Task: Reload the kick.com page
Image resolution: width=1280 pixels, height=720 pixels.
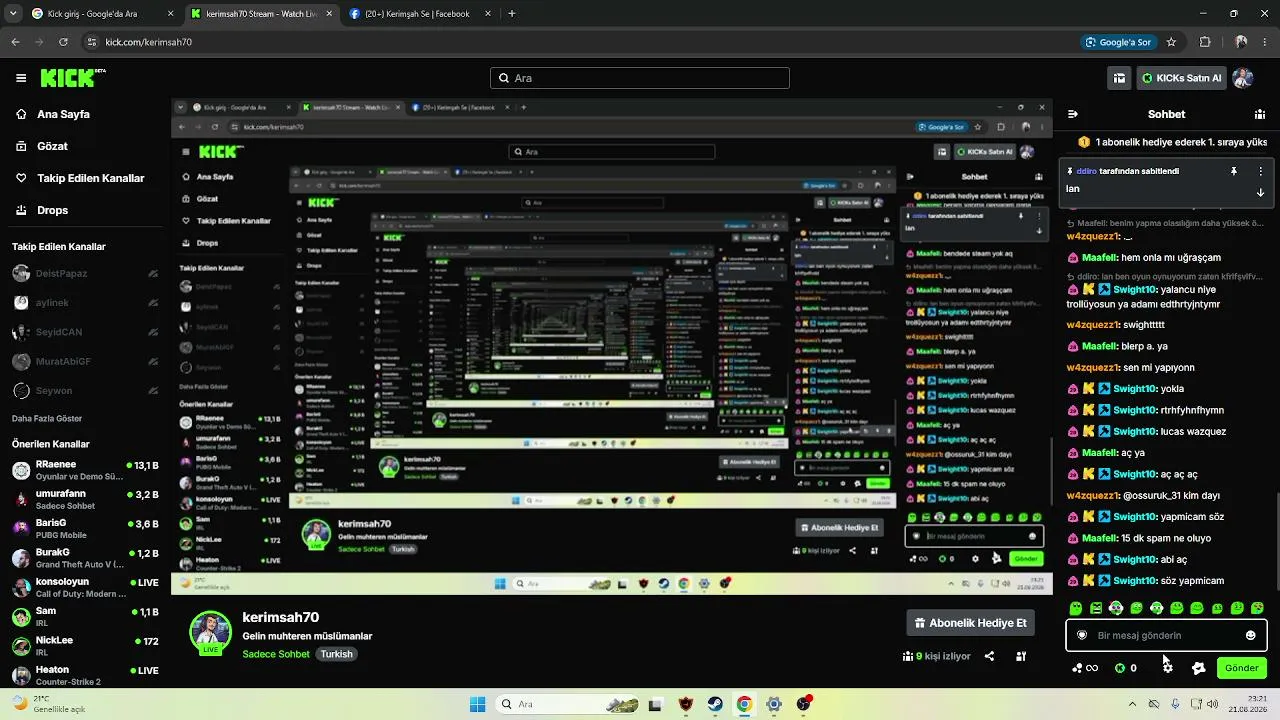Action: point(63,42)
